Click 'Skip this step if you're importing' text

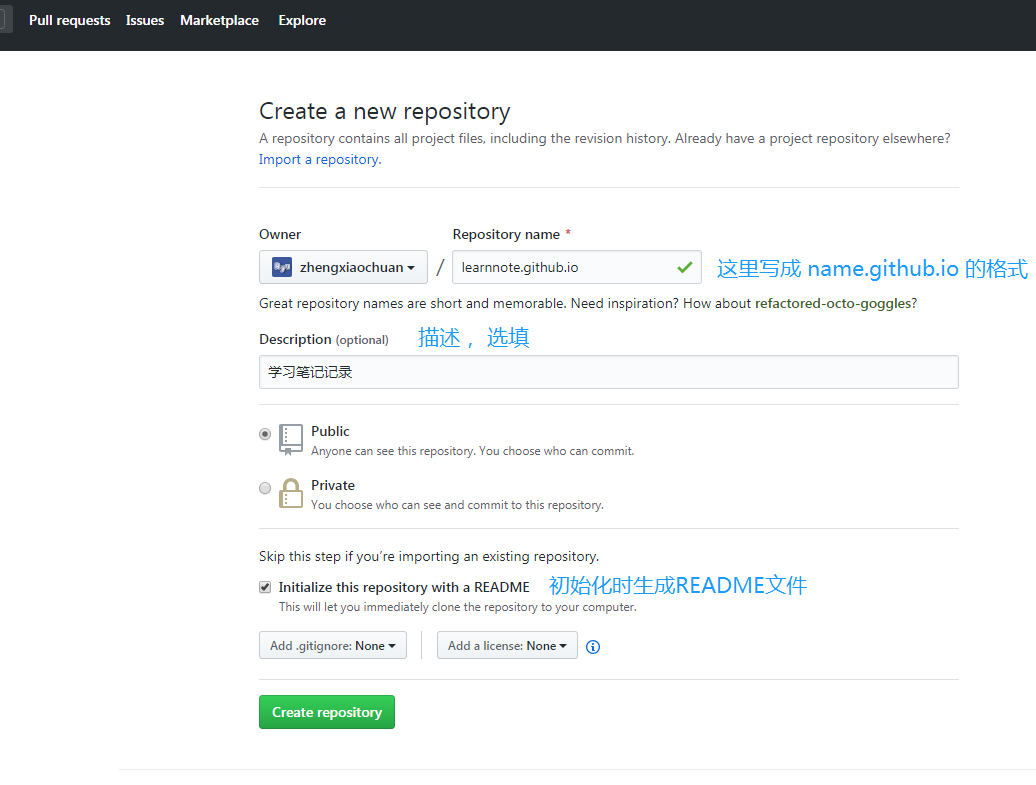[429, 556]
